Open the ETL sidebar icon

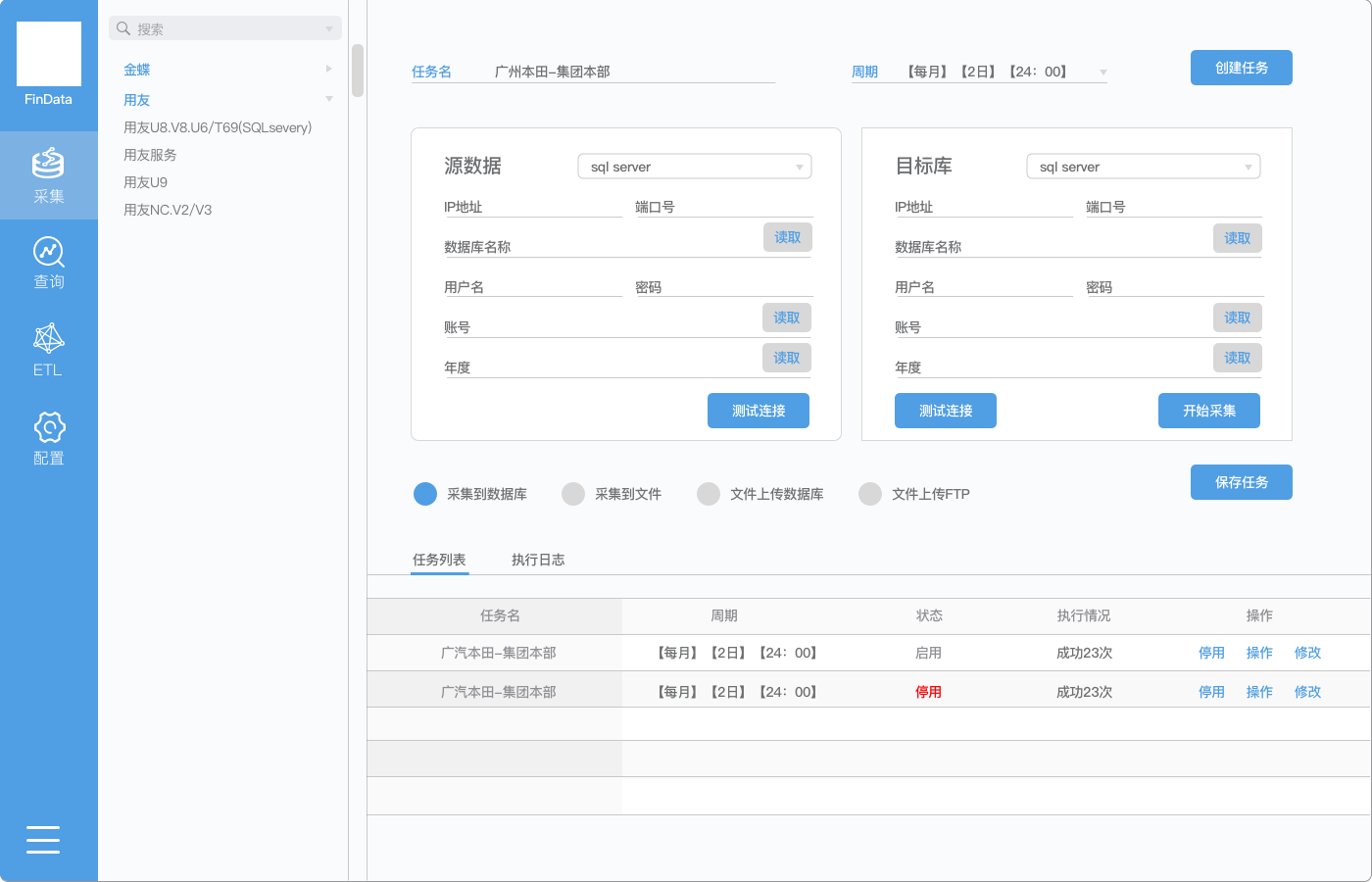(48, 350)
